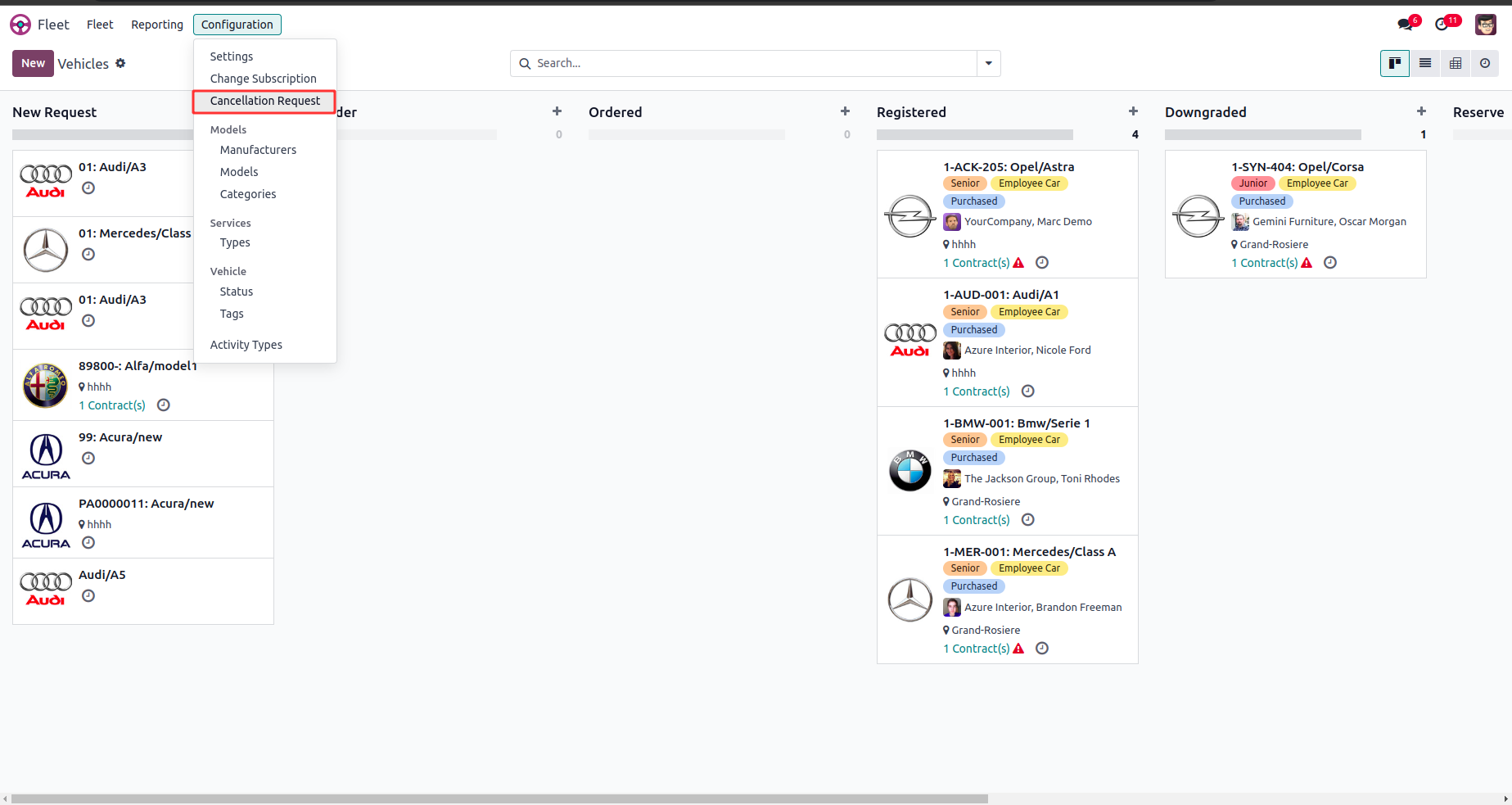
Task: Open the messages chat icon
Action: [1406, 25]
